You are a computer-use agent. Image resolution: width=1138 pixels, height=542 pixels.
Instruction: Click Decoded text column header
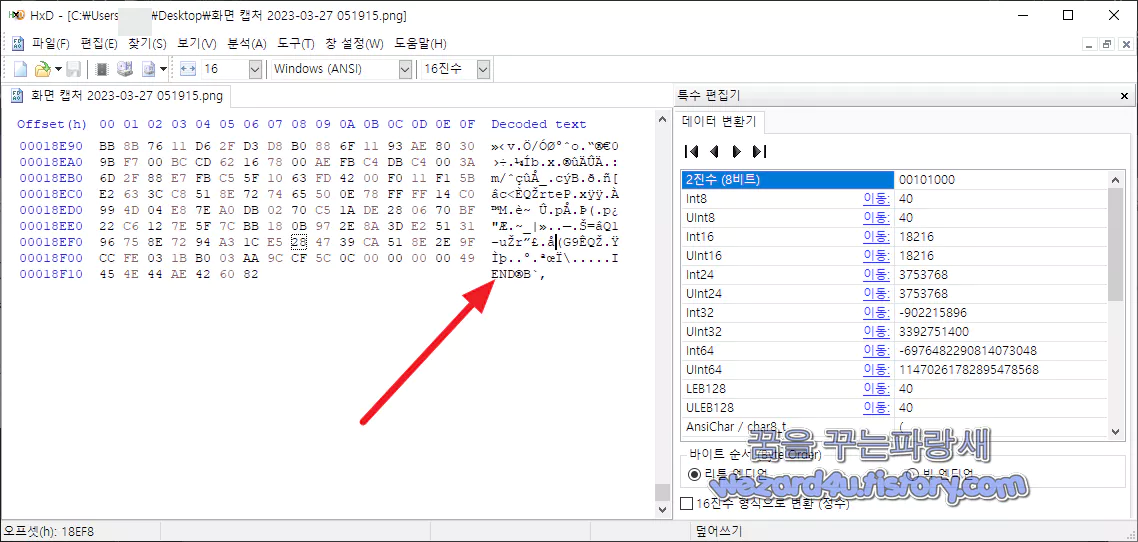(x=539, y=124)
